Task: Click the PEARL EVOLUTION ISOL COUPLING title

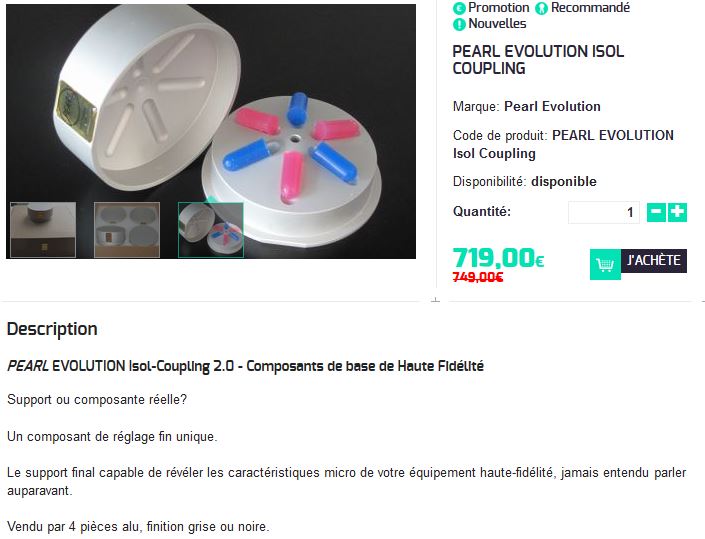Action: point(538,60)
